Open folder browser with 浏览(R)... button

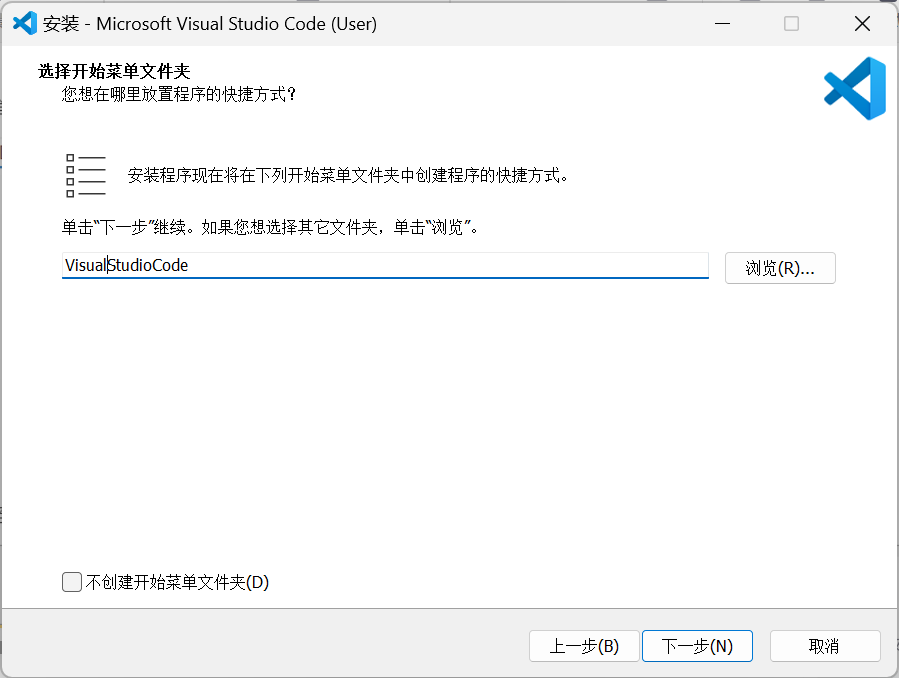(780, 268)
